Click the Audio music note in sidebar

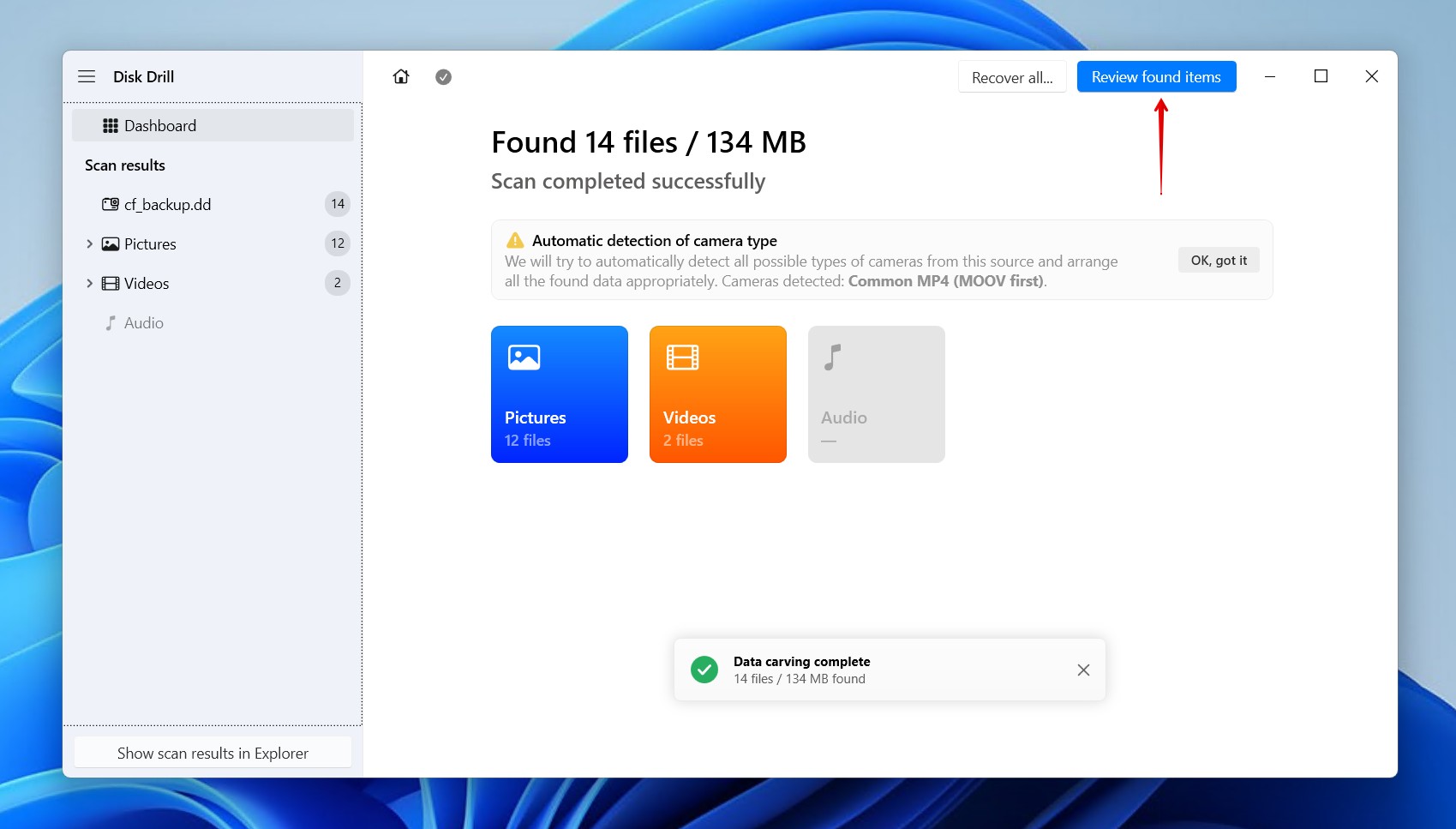click(x=111, y=323)
